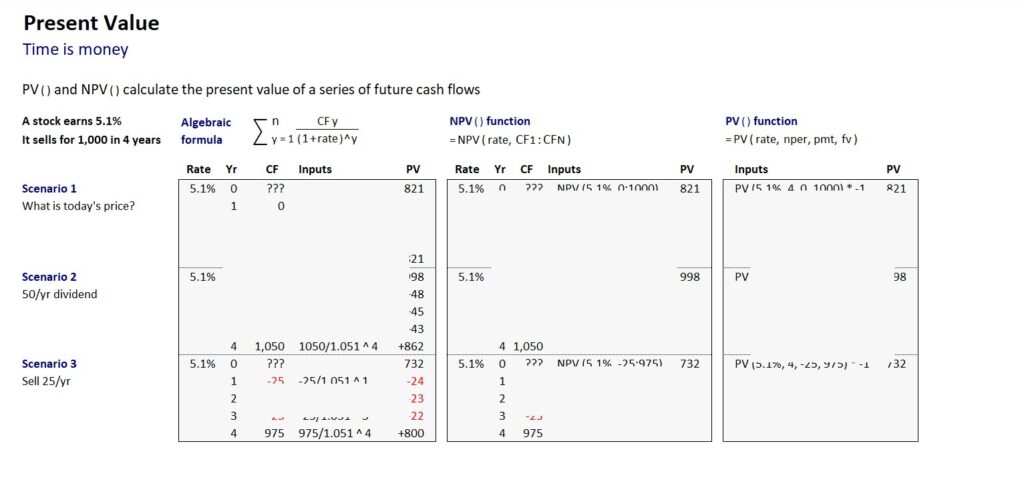Screen dimensions: 1024x480
Task: Select 'It sells for 1,000 in 4 years'
Action: (x=91, y=140)
